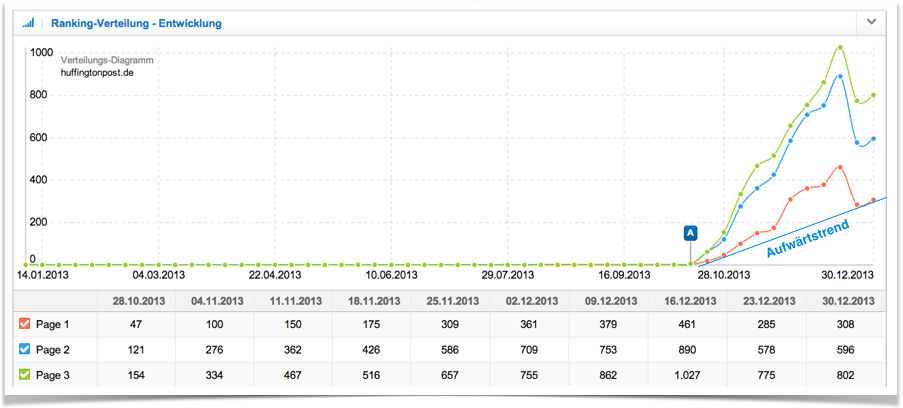Select the 16.12.2013 column header

pos(690,300)
